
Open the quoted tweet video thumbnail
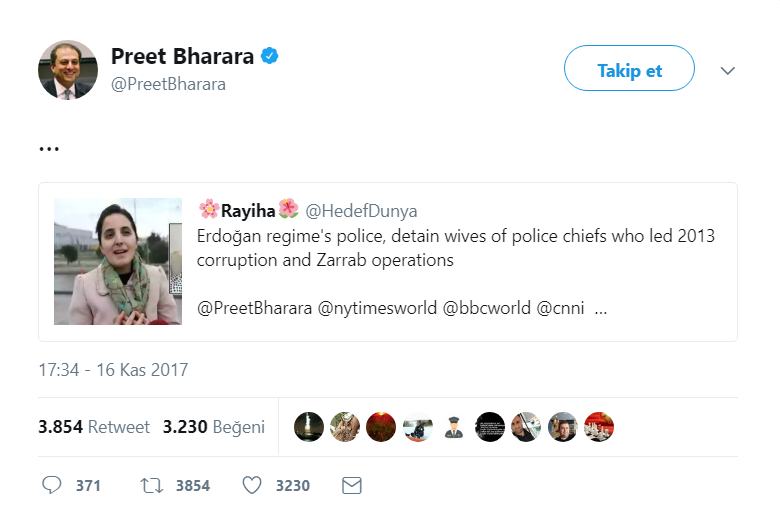pos(118,261)
